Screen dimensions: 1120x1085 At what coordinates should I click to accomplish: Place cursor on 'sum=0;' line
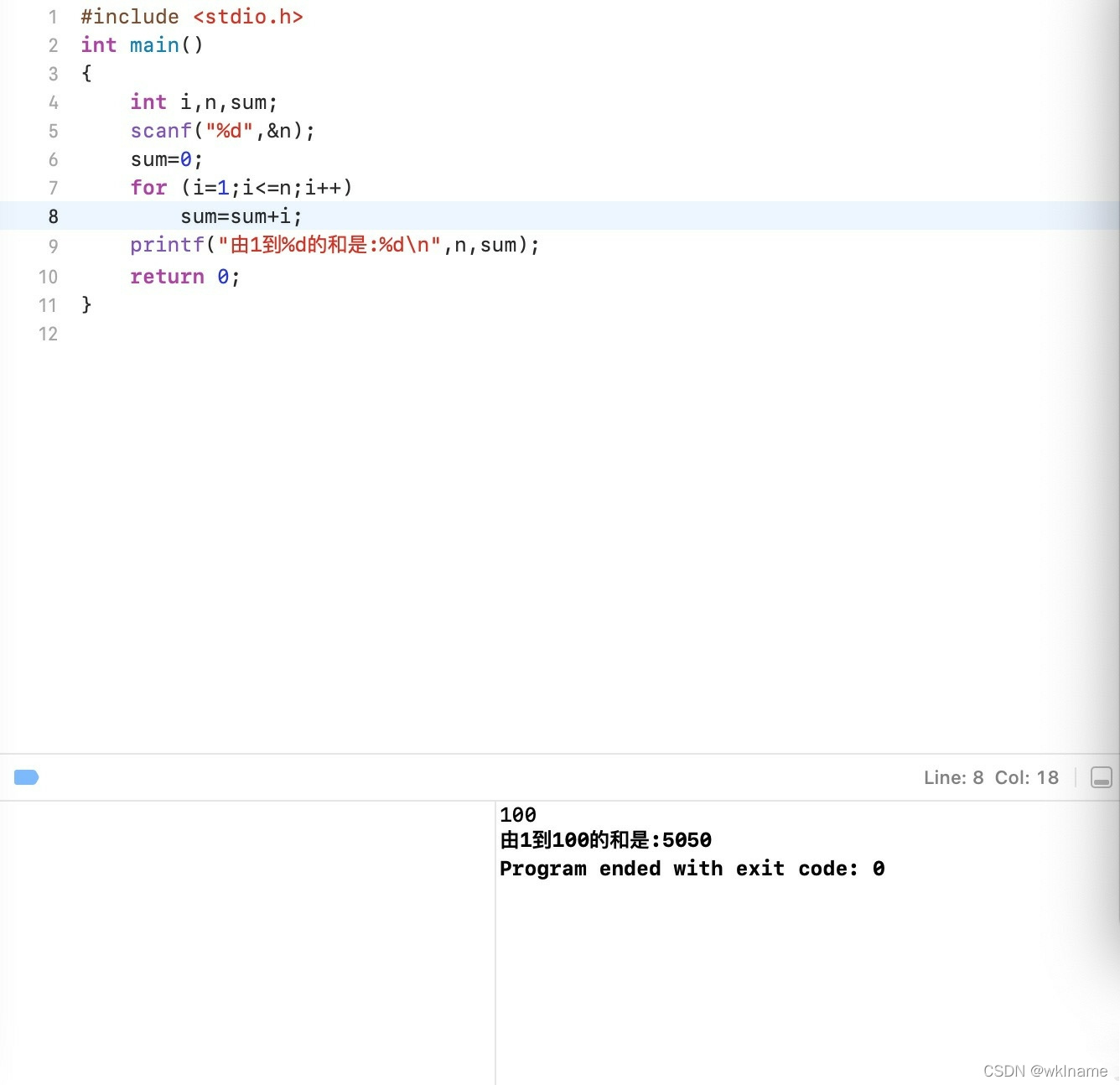[167, 159]
